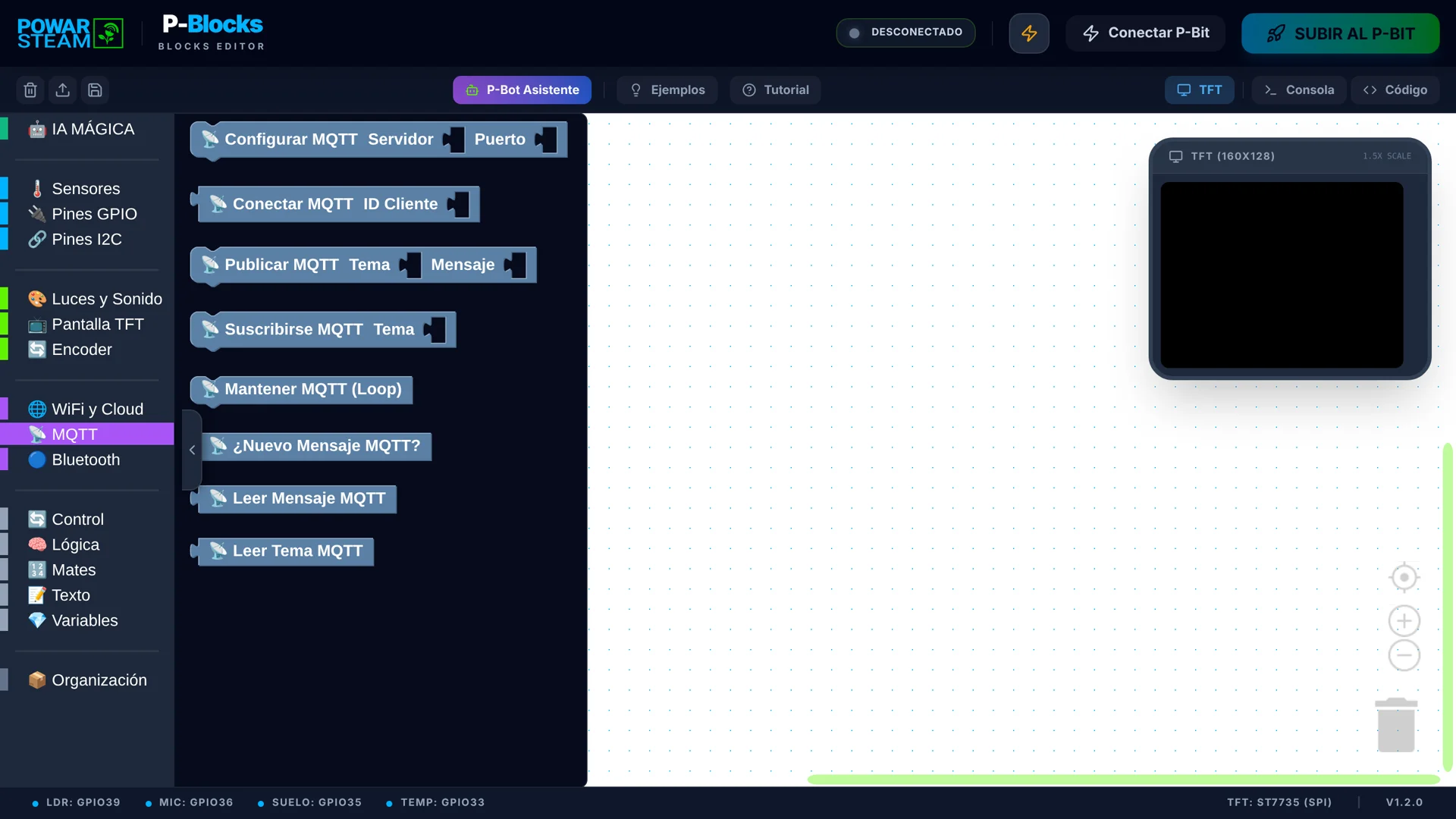Click the PowarSteam logo
The height and width of the screenshot is (819, 1456).
coord(71,33)
